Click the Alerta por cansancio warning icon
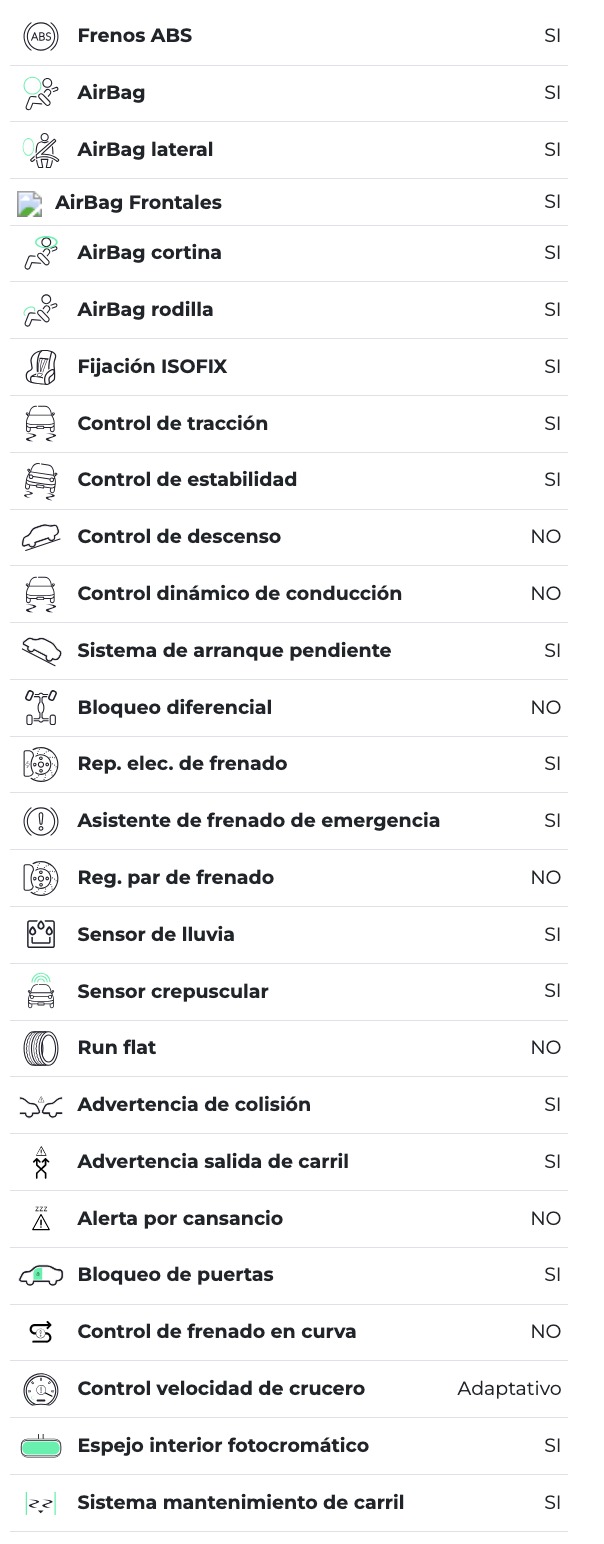Image resolution: width=604 pixels, height=1544 pixels. tap(40, 1218)
